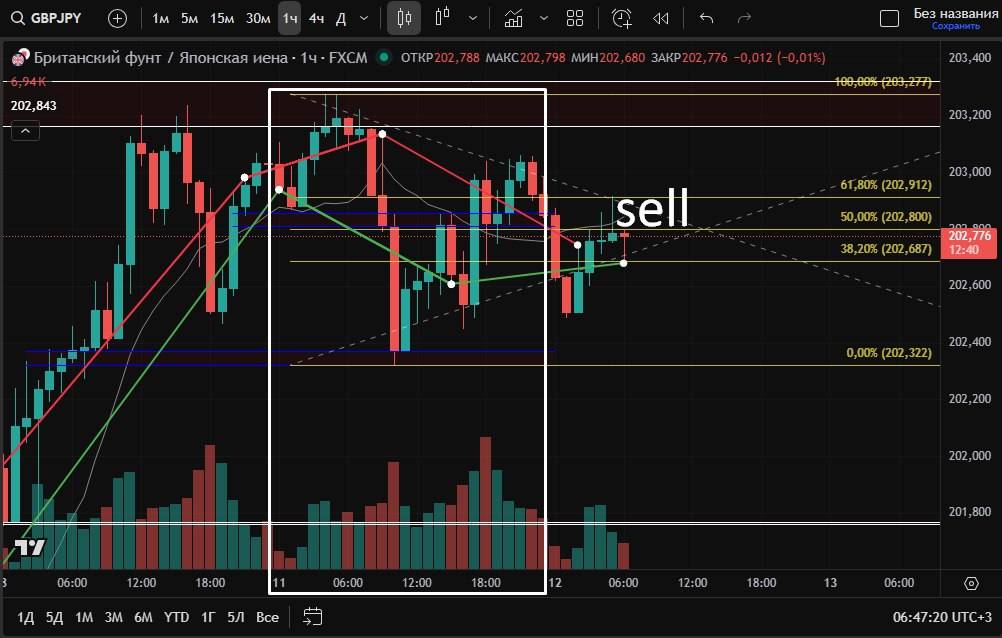Open the Indicators chart icon
This screenshot has height=638, width=1002.
(x=513, y=18)
